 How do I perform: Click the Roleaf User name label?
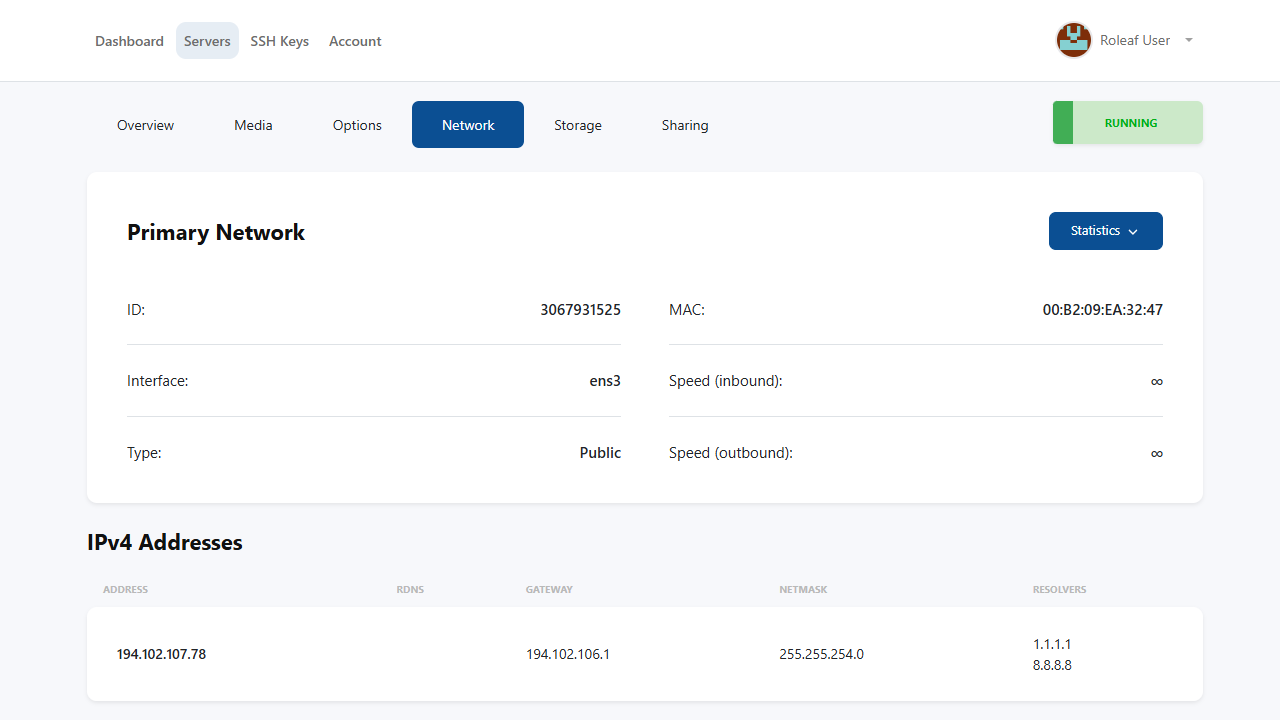coord(1135,41)
